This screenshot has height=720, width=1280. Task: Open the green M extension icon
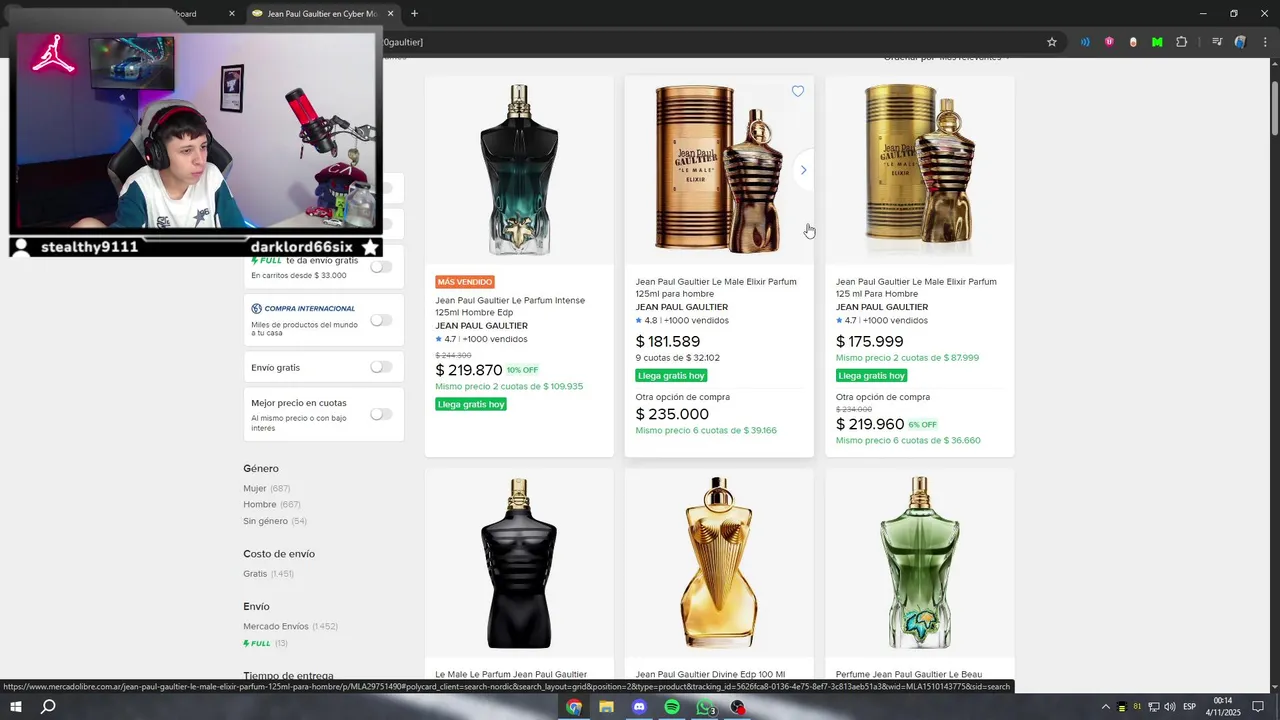(x=1157, y=42)
